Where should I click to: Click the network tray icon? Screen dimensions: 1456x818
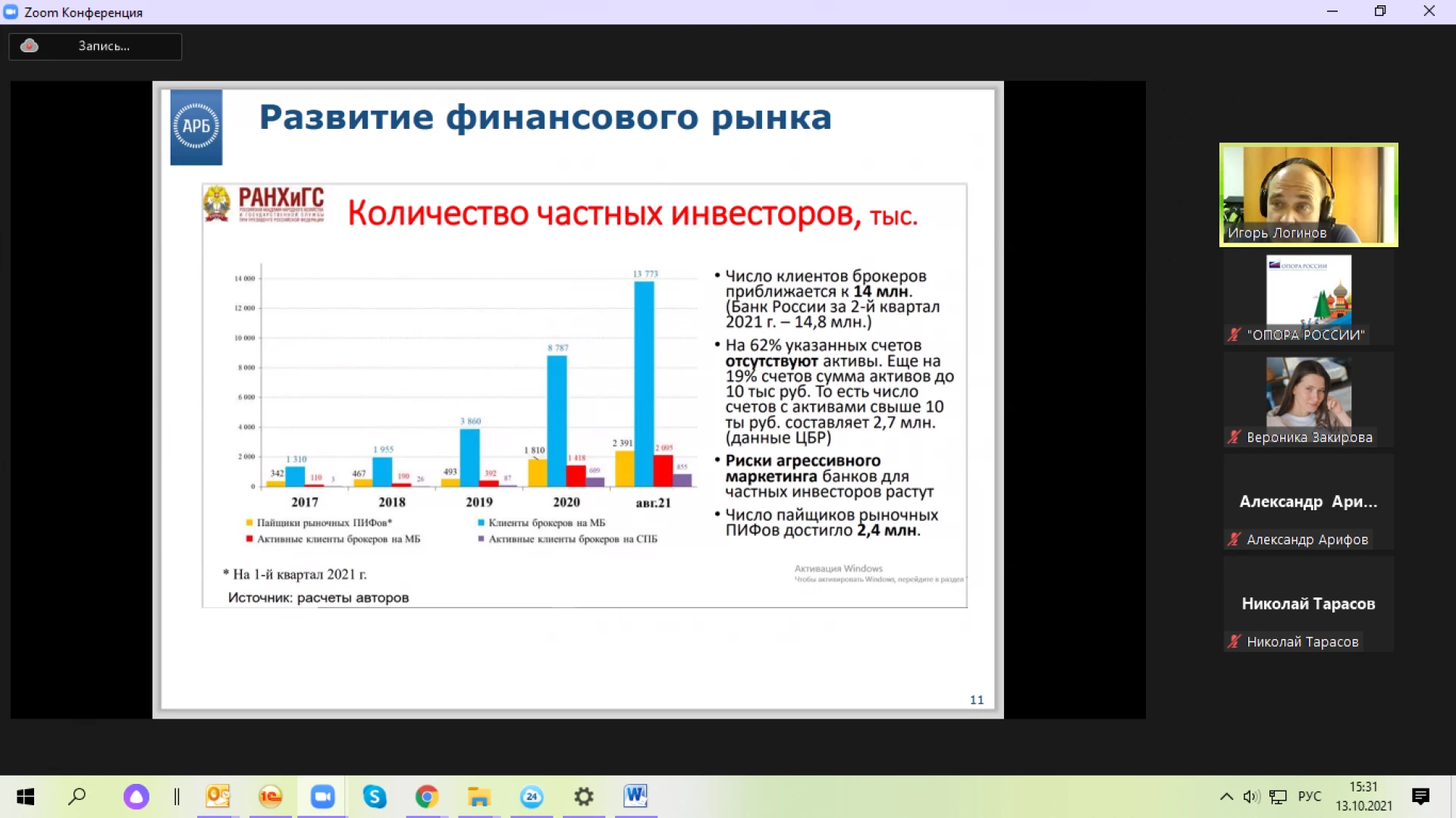point(1279,797)
